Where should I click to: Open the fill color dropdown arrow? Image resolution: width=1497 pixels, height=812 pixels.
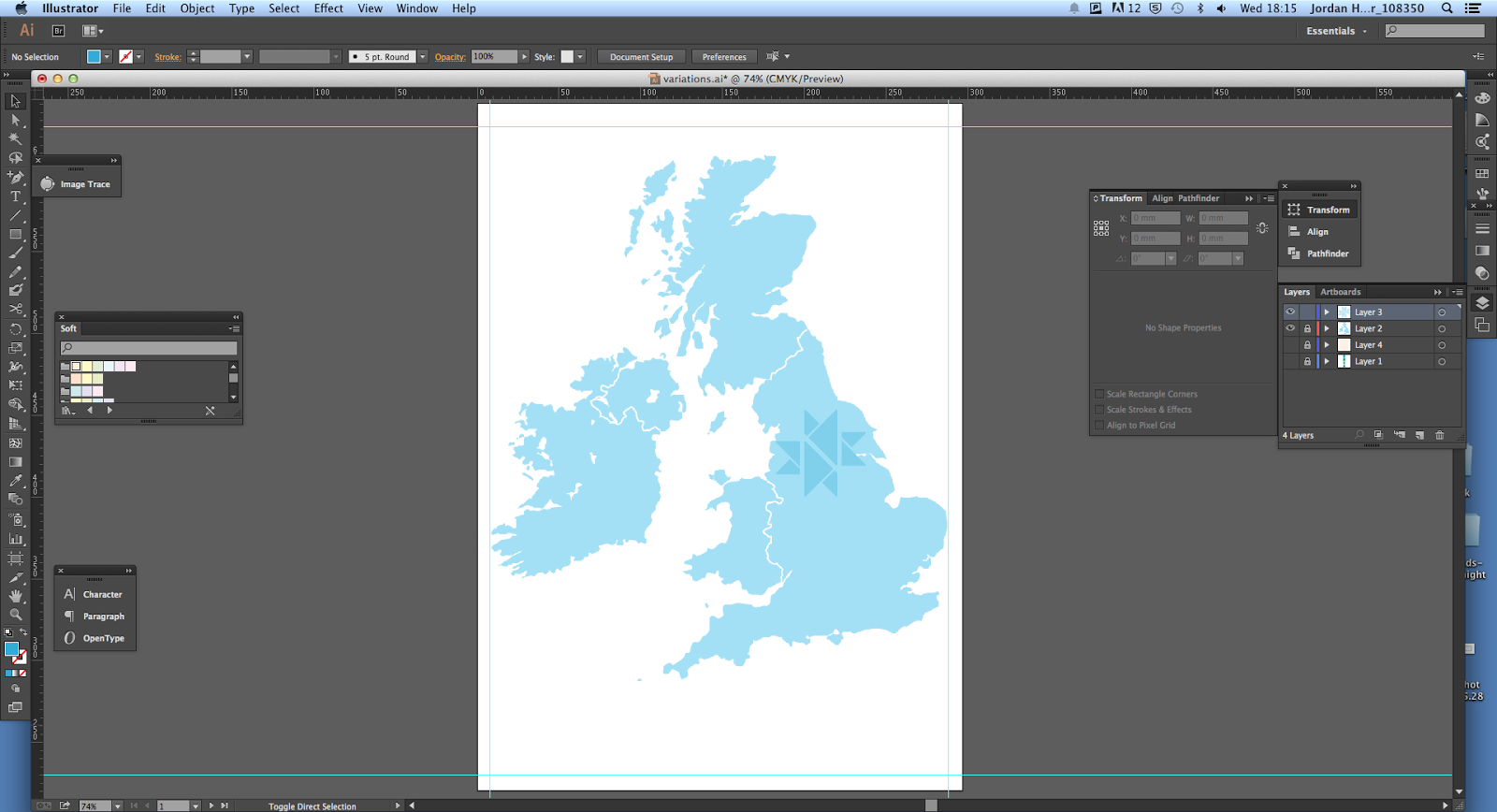tap(107, 57)
